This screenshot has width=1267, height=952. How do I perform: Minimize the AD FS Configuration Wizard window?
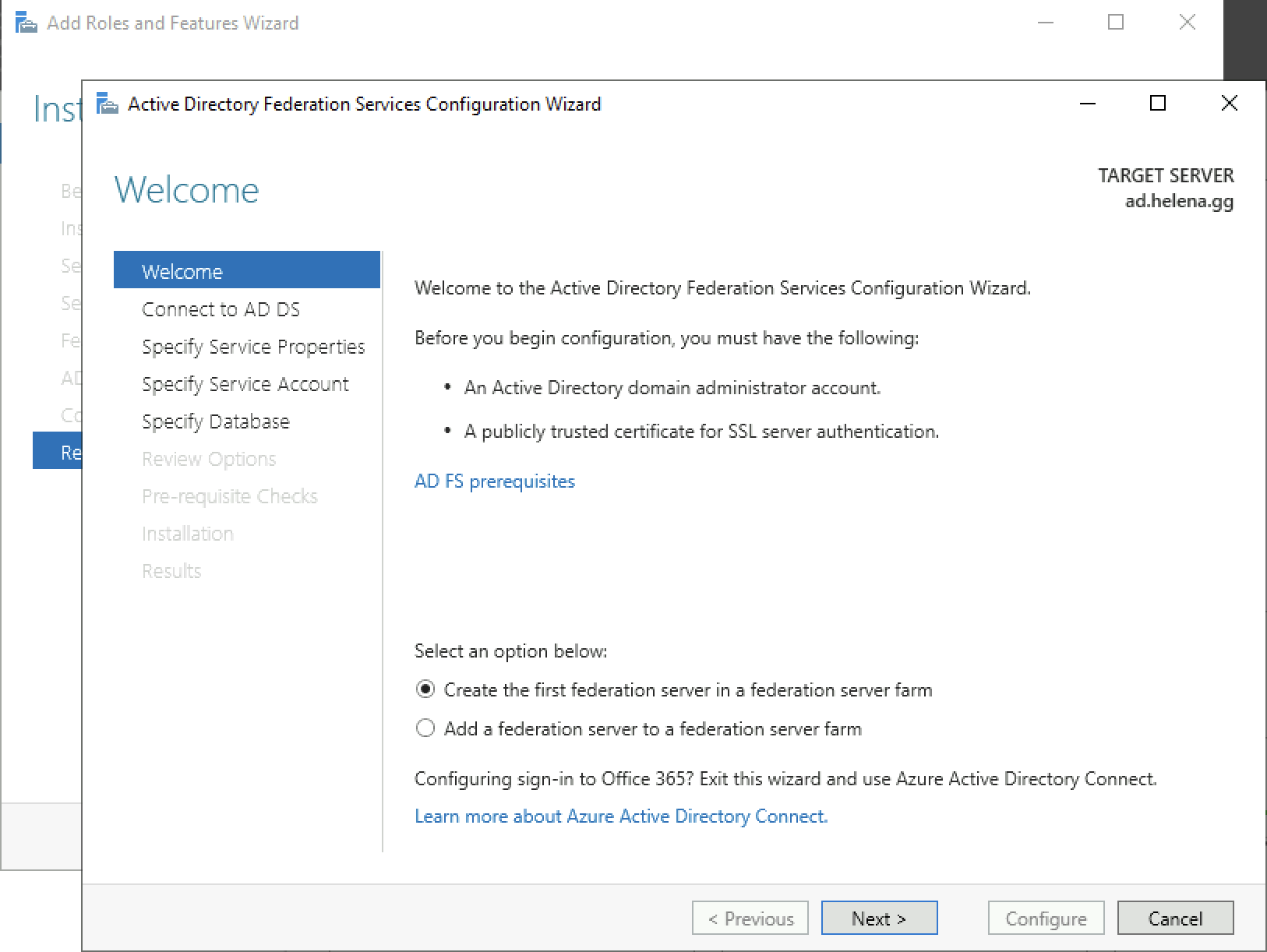pos(1088,104)
